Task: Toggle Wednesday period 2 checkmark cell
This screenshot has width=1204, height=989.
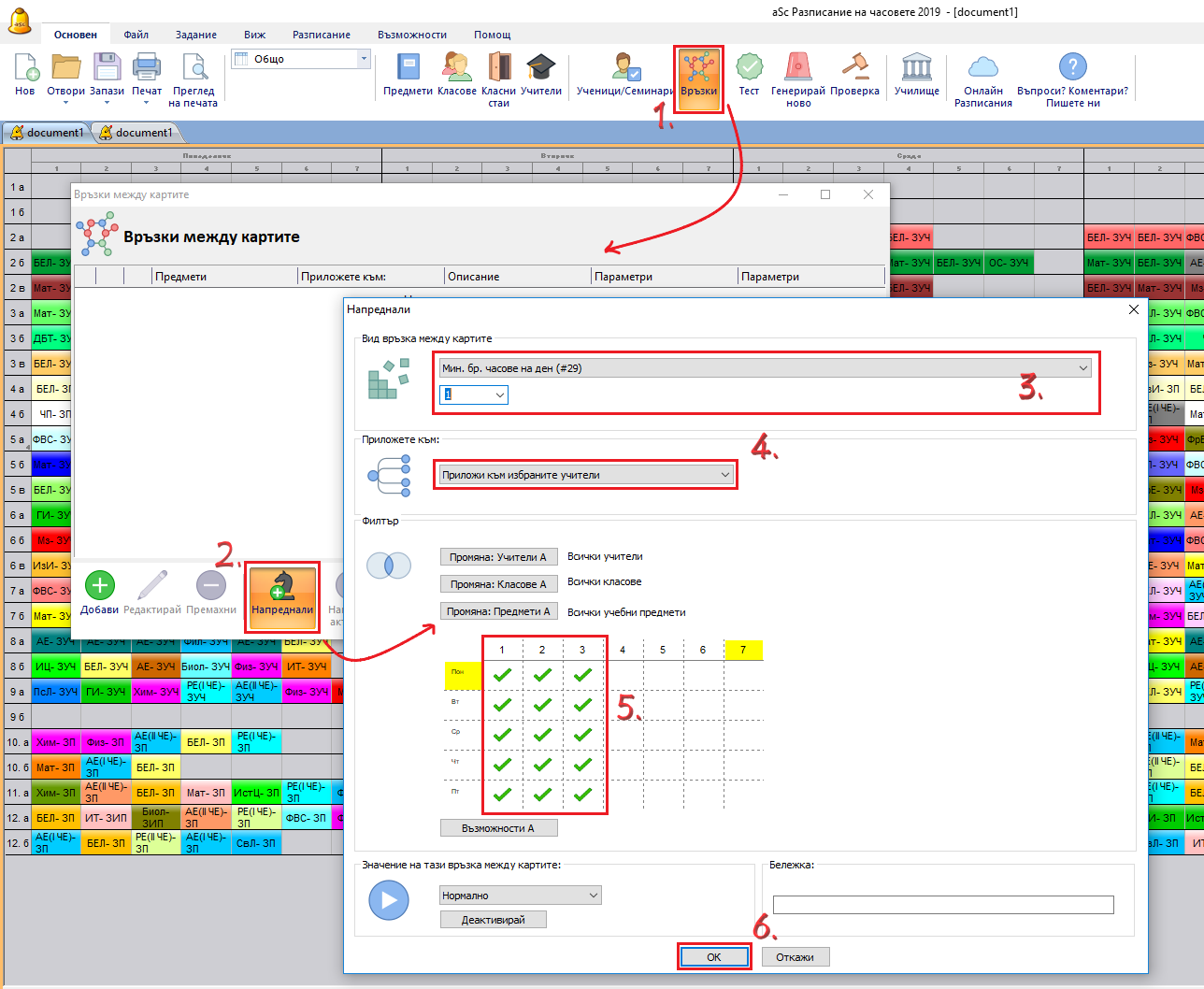Action: (x=542, y=735)
